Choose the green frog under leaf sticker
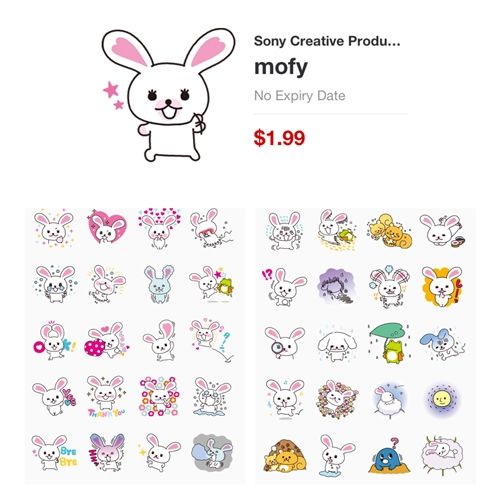The image size is (500, 500). coord(390,343)
